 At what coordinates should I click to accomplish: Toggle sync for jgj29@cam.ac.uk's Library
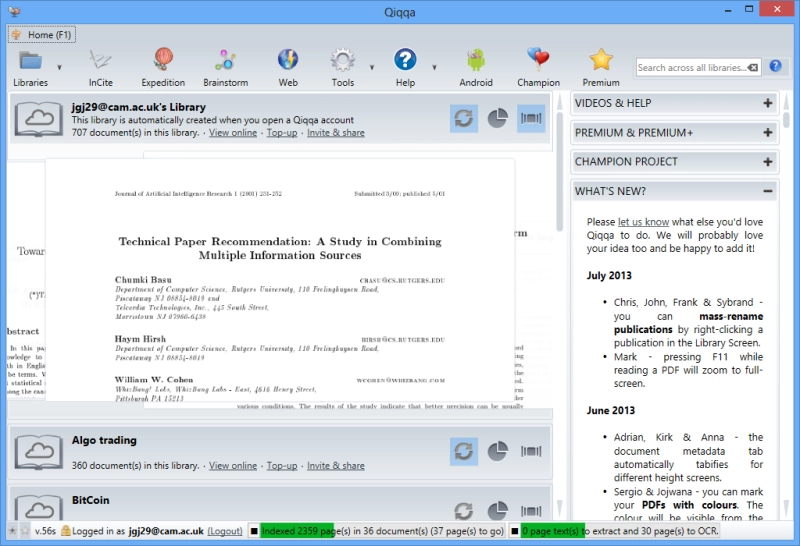[464, 118]
